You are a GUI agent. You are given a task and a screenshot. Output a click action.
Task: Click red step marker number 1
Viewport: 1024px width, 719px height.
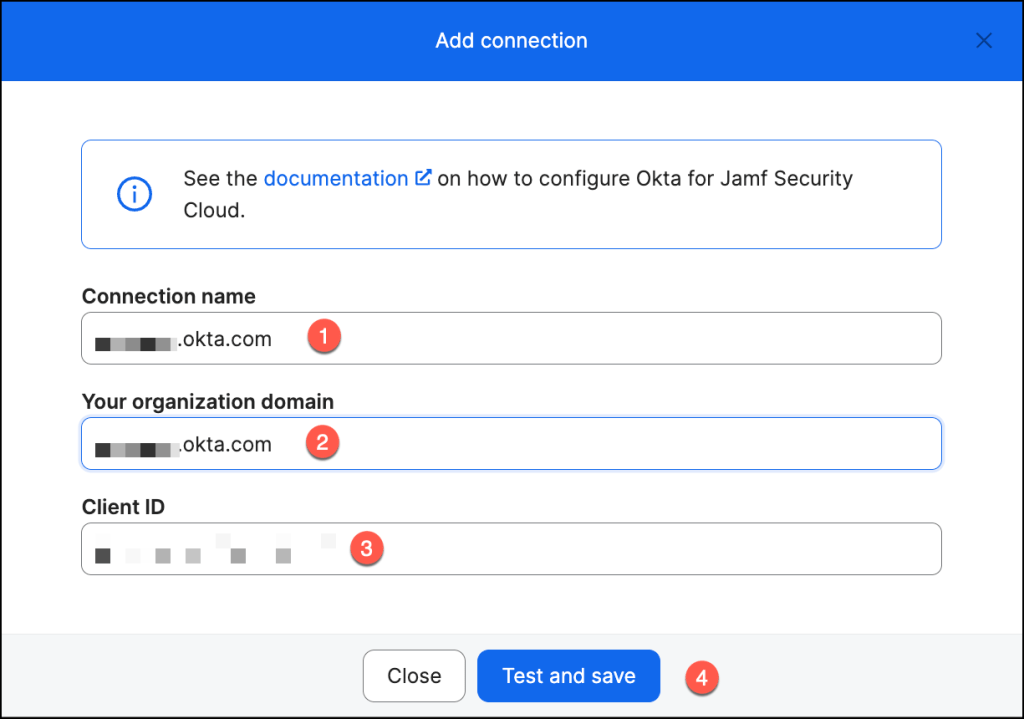(x=325, y=337)
